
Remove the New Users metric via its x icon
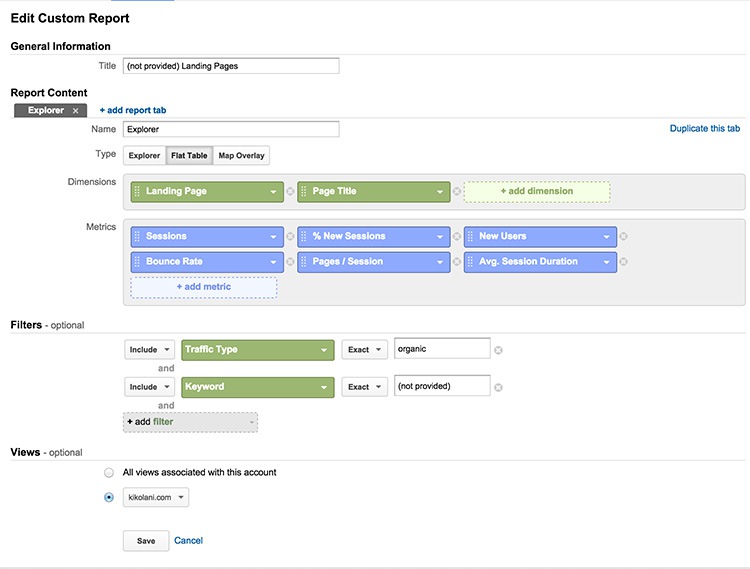click(x=623, y=236)
